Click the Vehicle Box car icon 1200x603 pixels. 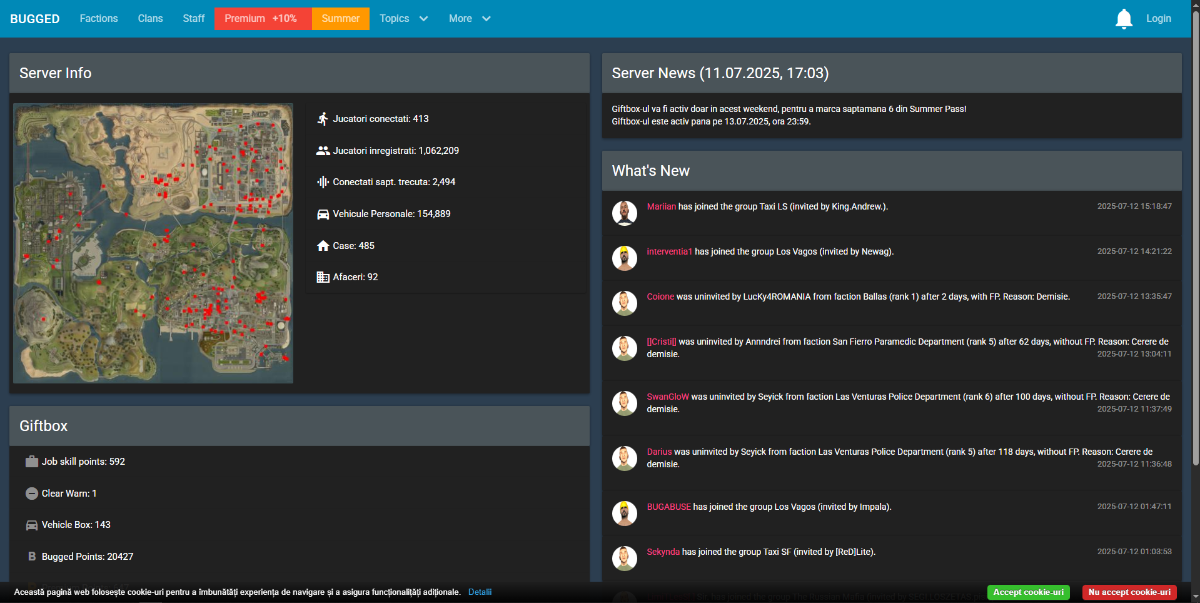pyautogui.click(x=31, y=525)
